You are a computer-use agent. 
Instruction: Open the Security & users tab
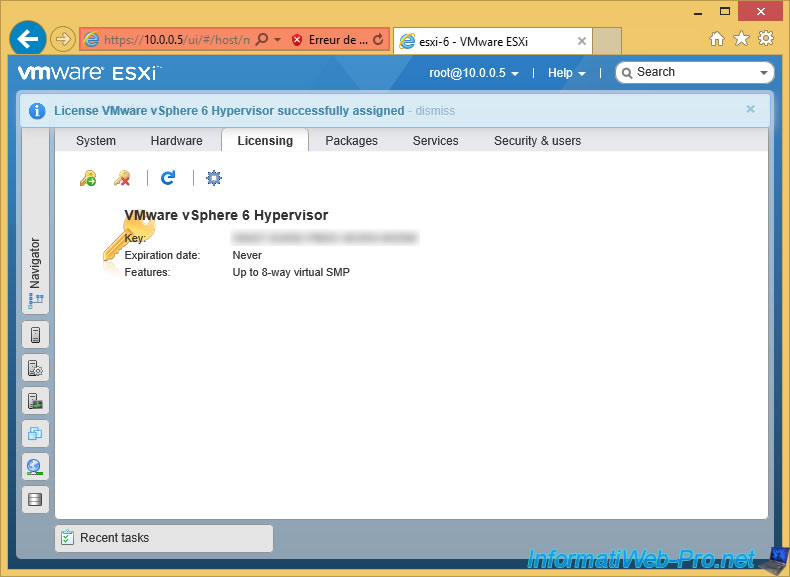(x=537, y=141)
